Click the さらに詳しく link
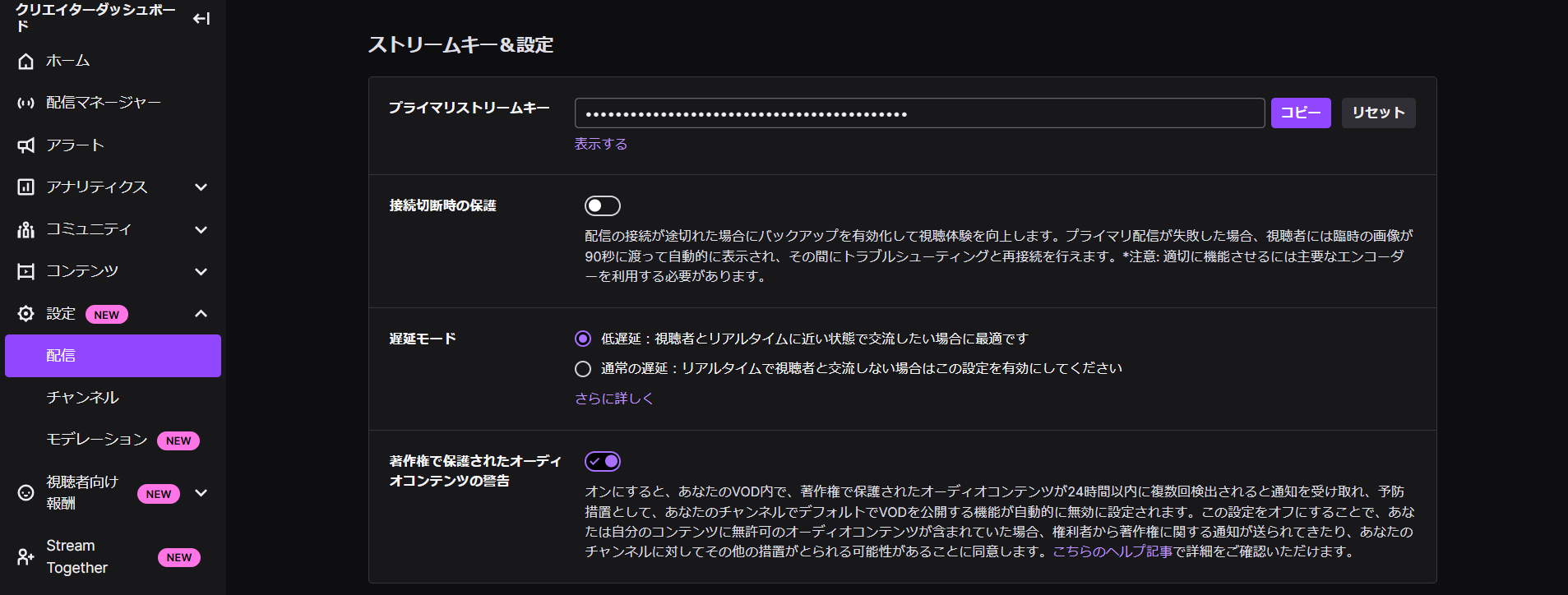This screenshot has width=1568, height=595. tap(614, 399)
